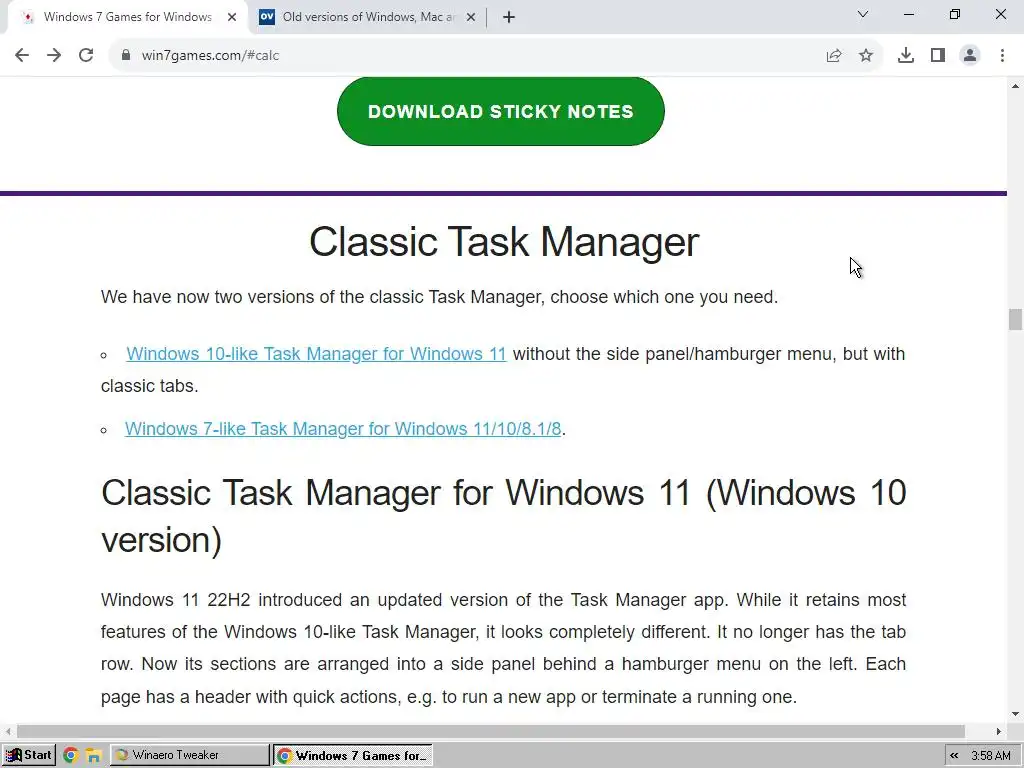Click the horizontal scrollbar thumb
1024x768 pixels.
(x=491, y=731)
